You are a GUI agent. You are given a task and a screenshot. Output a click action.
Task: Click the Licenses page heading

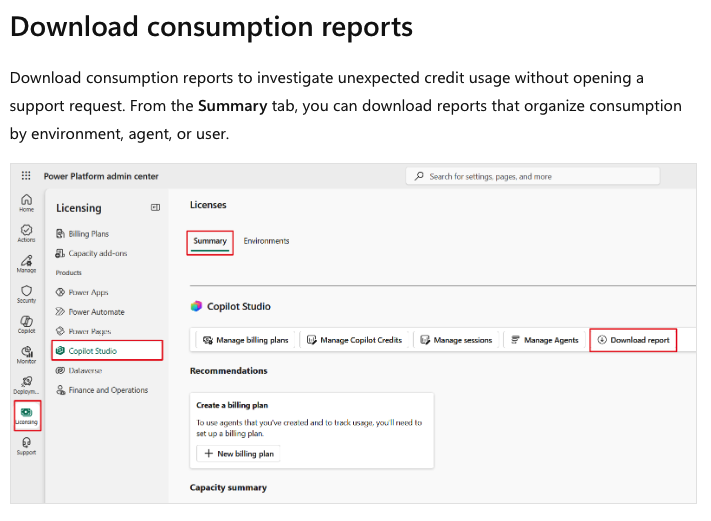[x=208, y=205]
